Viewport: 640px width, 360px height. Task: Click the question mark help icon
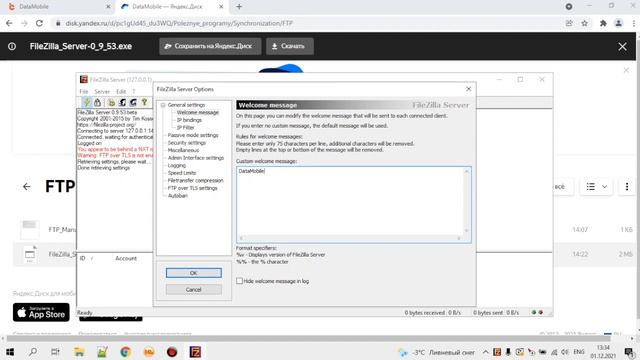coord(144,102)
